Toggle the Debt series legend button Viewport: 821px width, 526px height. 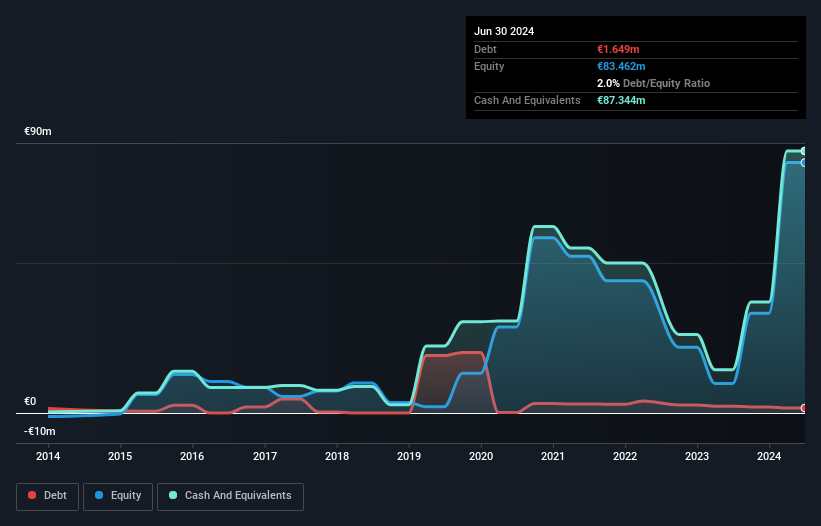[47, 496]
